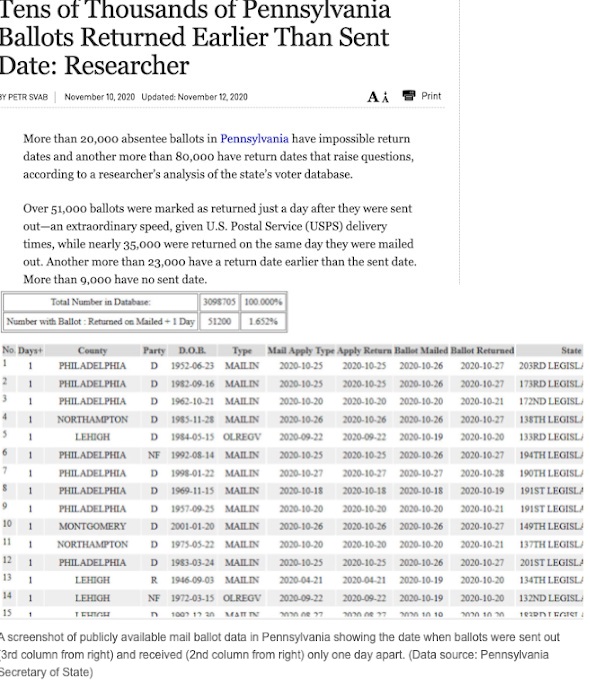
Task: Click the Print label
Action: [x=431, y=96]
